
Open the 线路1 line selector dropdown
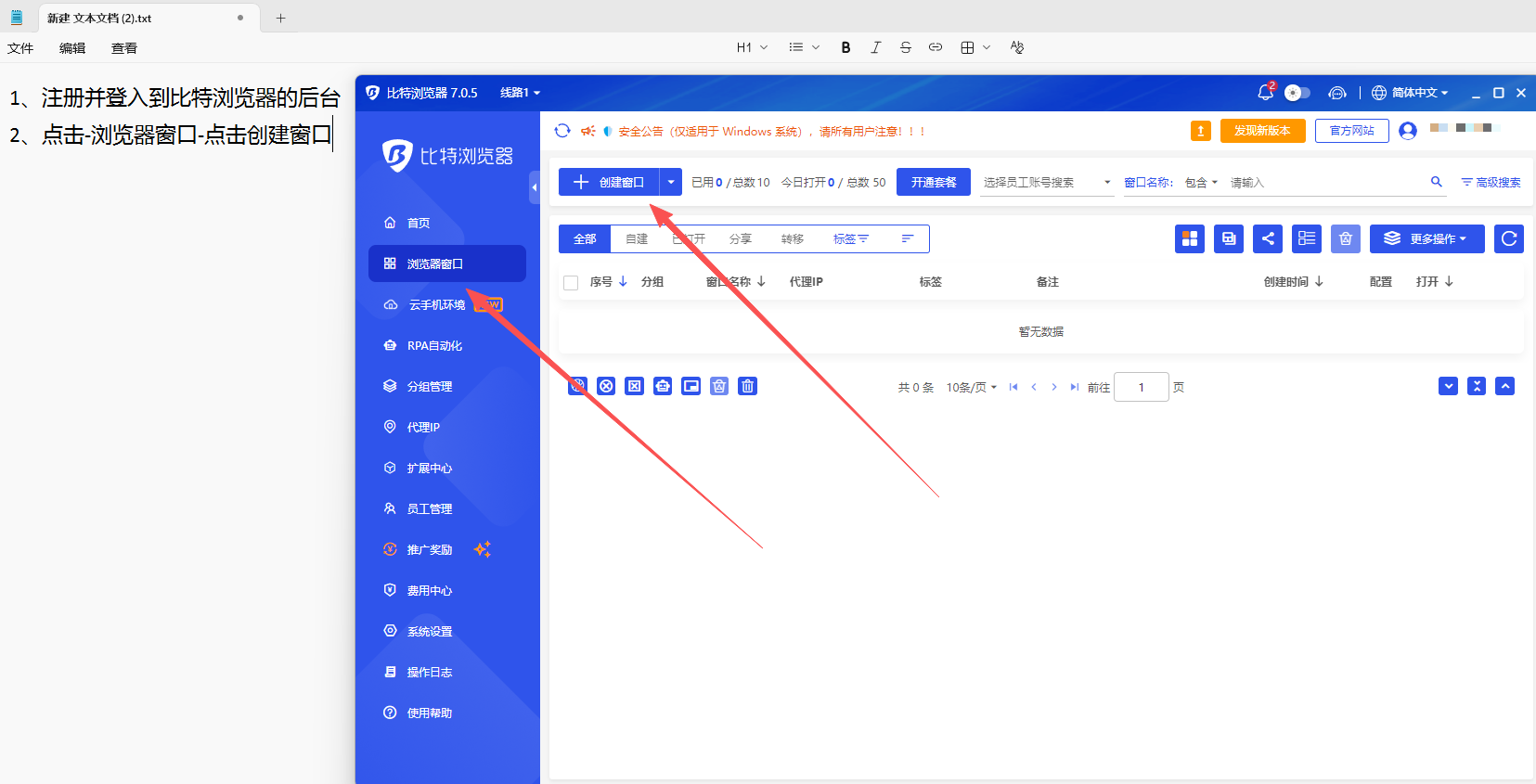(x=520, y=93)
